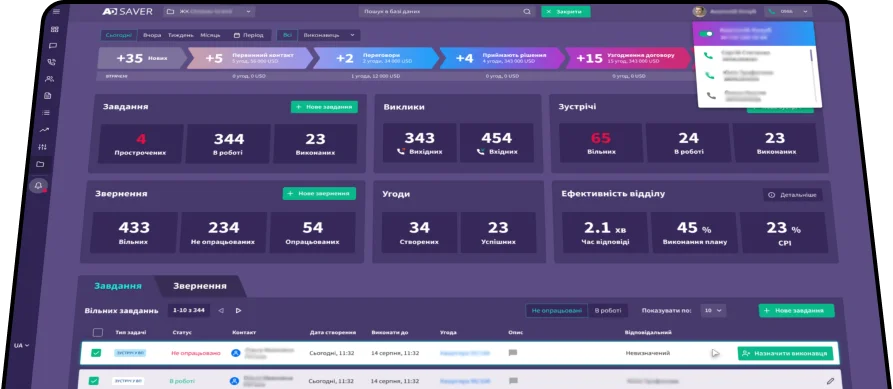Viewport: 893px width, 389px height.
Task: Click the green phone icon of the first contact in the dropdown list
Action: tap(708, 55)
